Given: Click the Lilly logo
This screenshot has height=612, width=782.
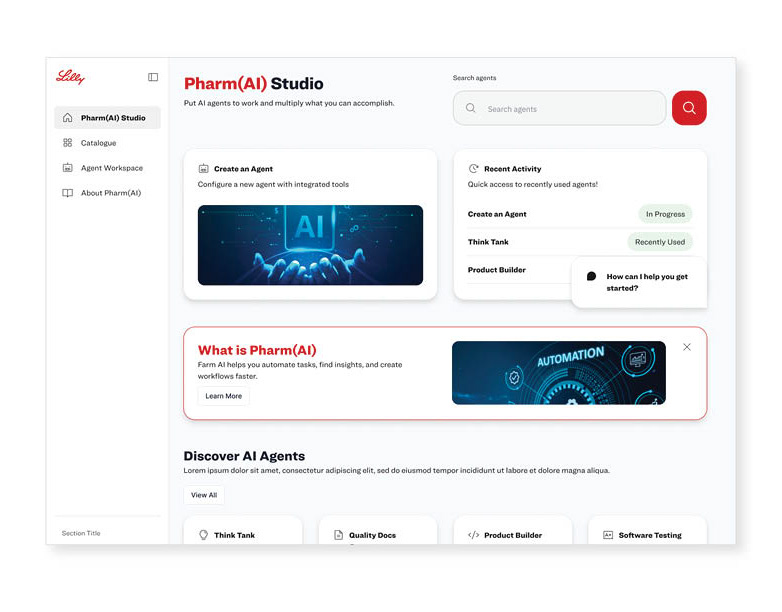Looking at the screenshot, I should tap(70, 77).
